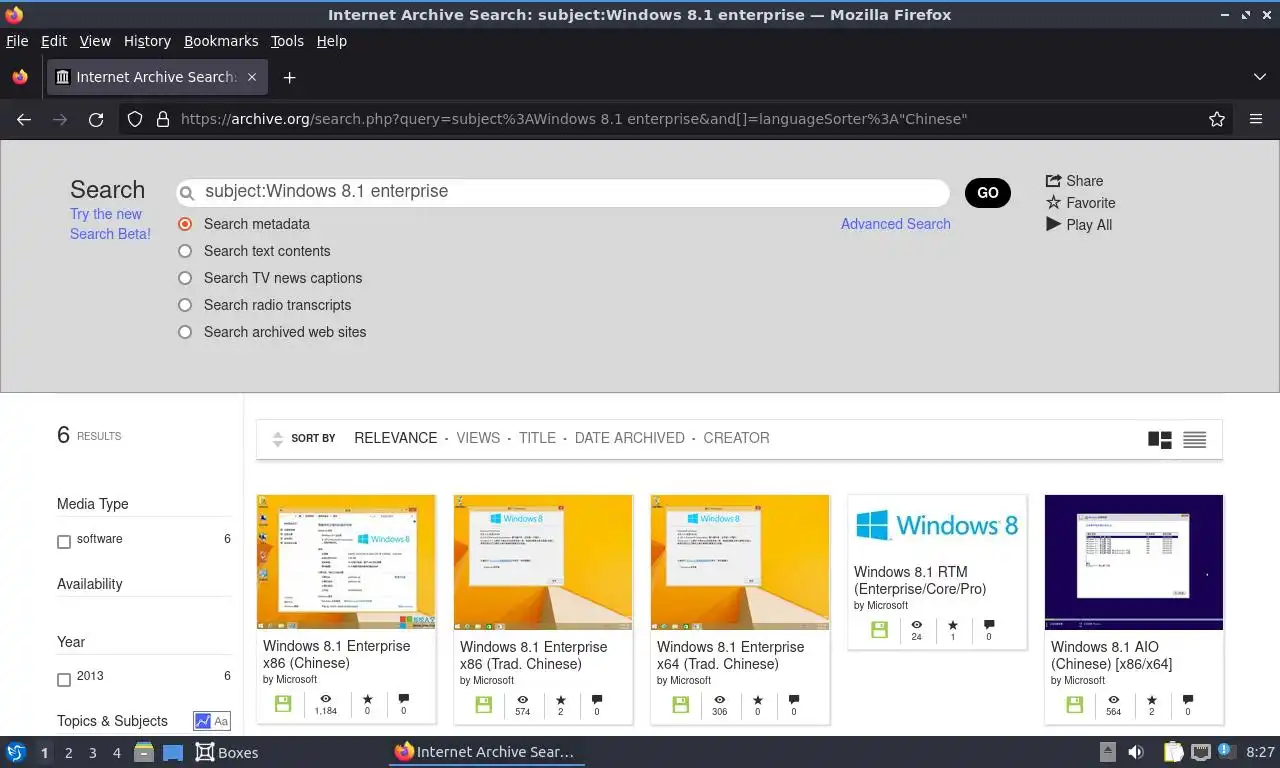Viewport: 1280px width, 768px height.
Task: Sort results by CREATOR
Action: click(736, 438)
